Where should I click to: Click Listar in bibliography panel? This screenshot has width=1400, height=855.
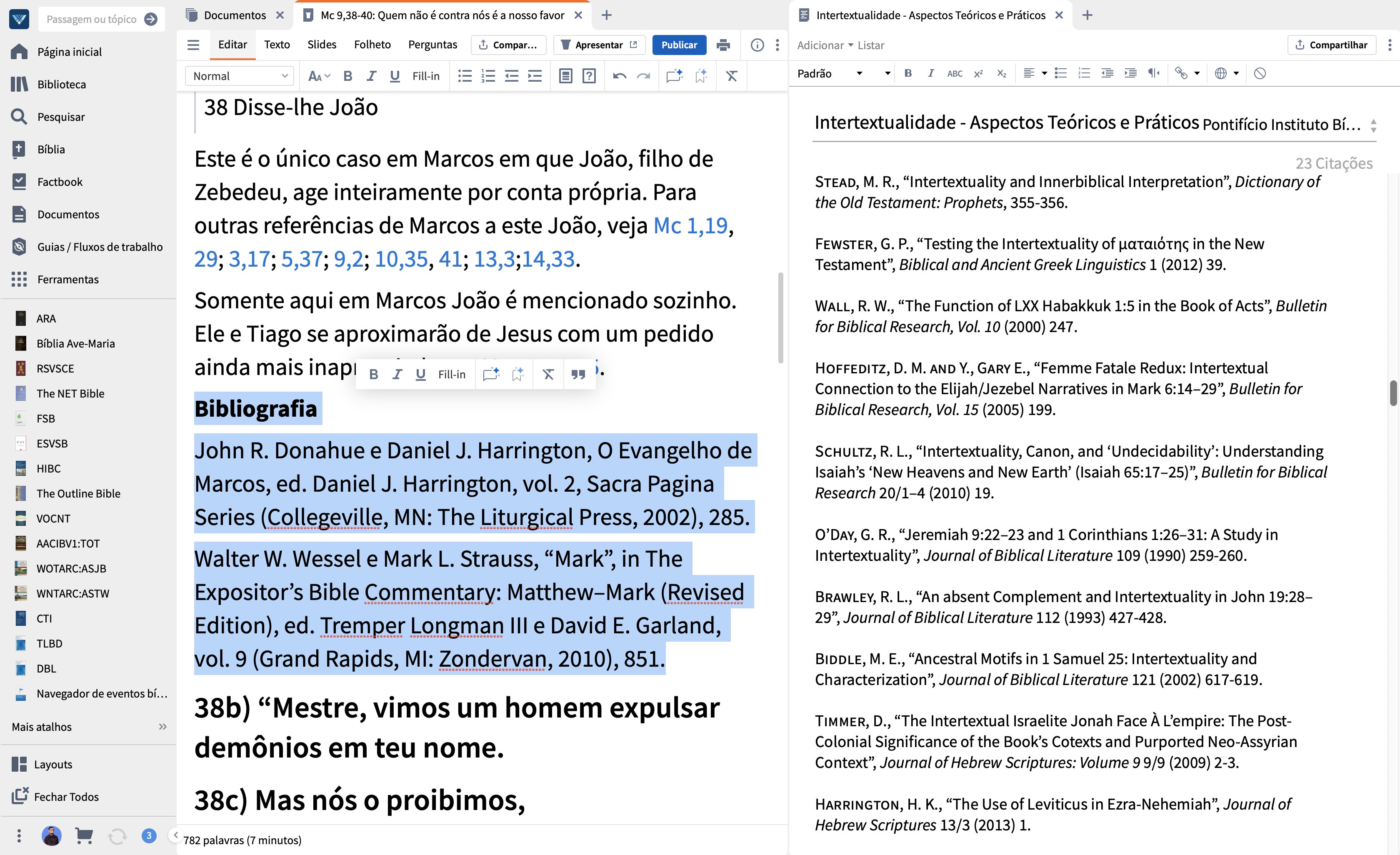pyautogui.click(x=870, y=45)
